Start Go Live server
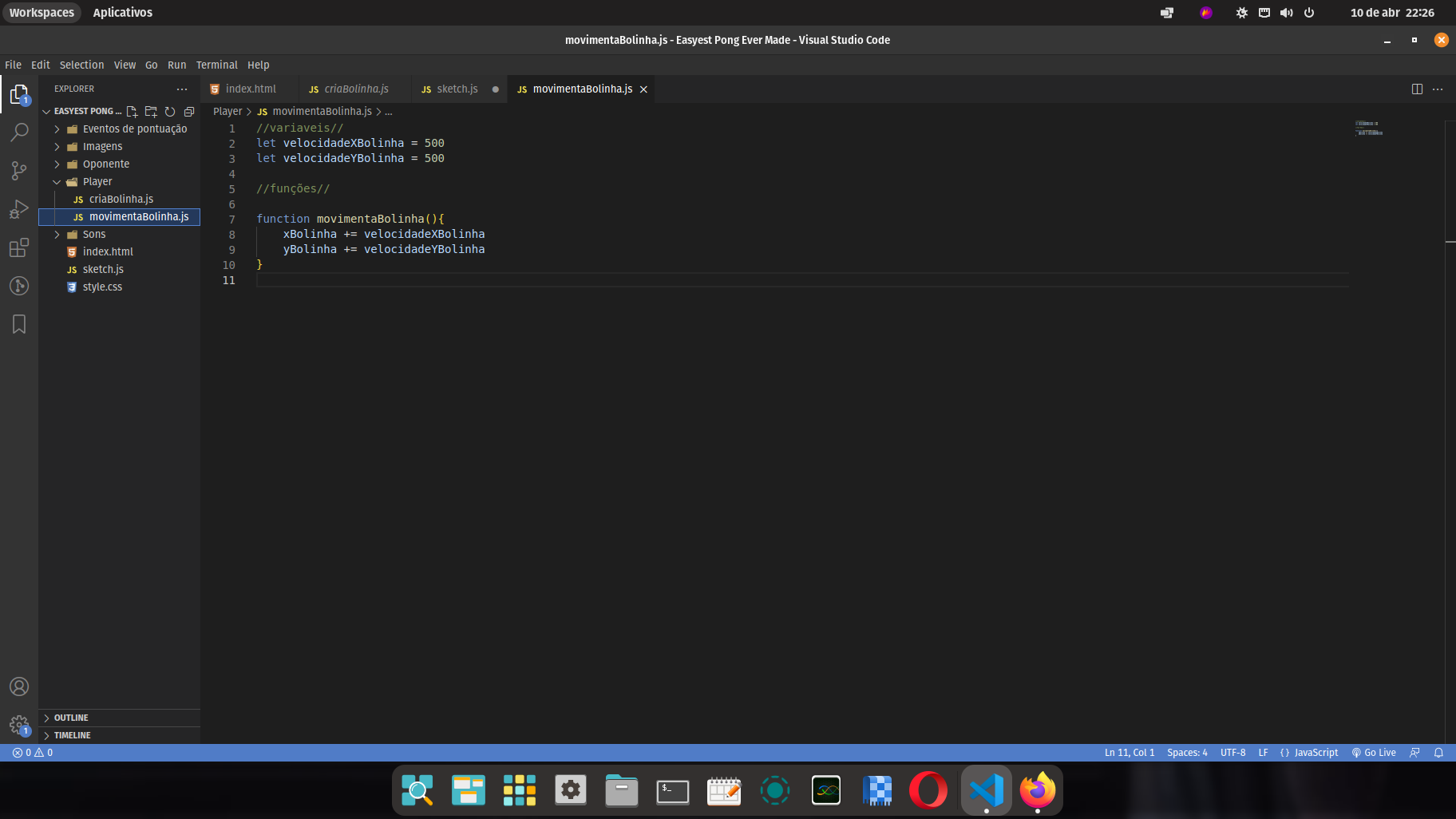Screen dimensions: 1456x819 (1374, 753)
